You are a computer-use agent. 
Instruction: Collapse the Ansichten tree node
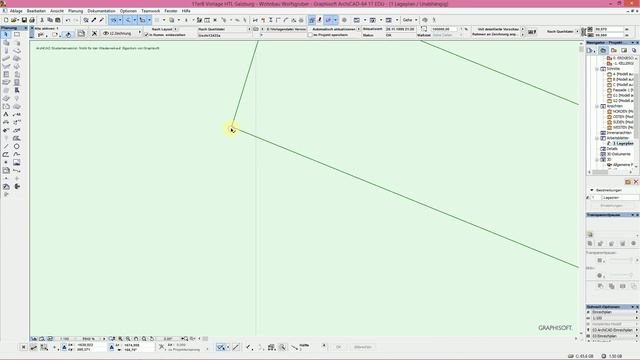click(597, 106)
